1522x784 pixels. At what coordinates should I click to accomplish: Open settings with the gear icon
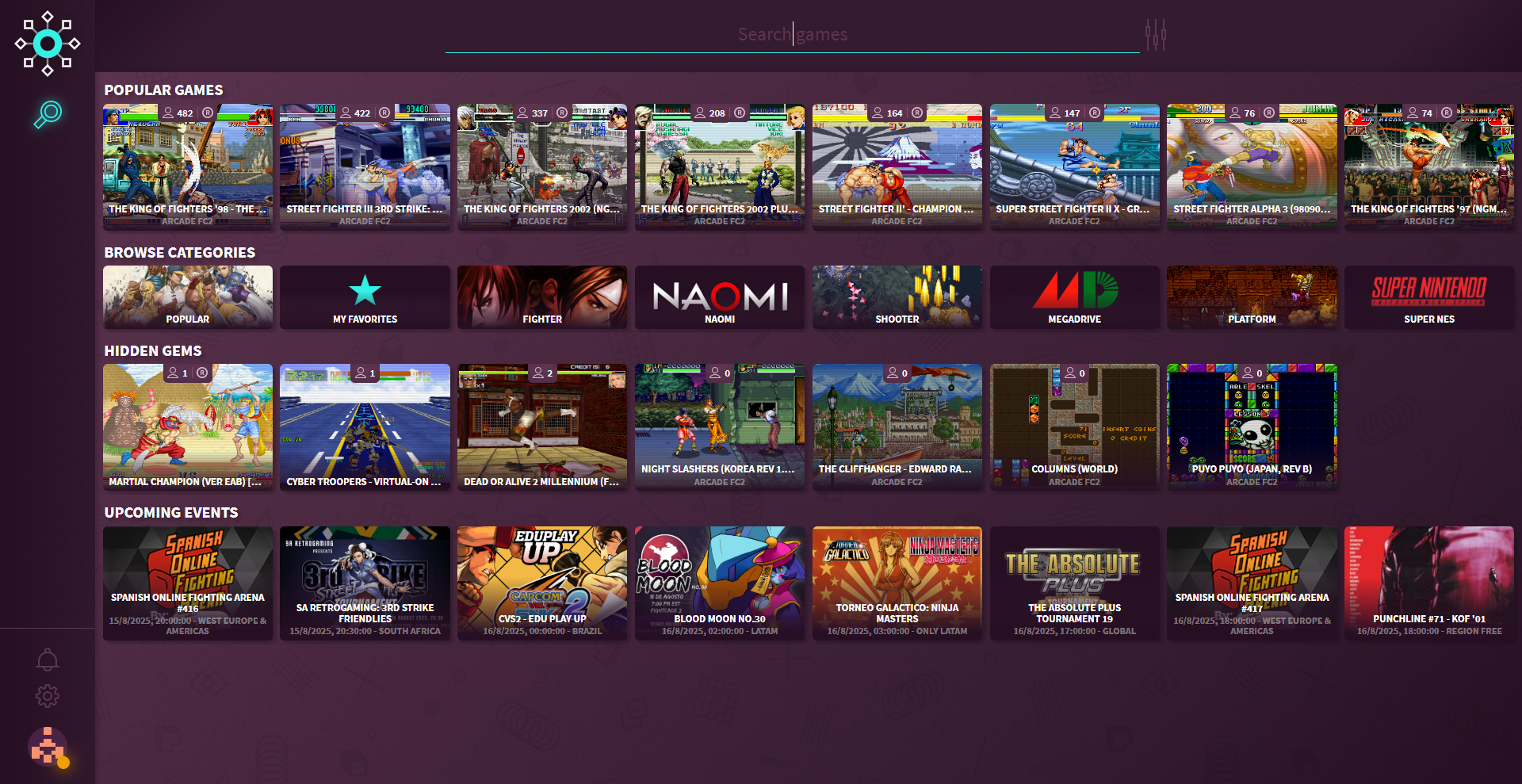pyautogui.click(x=48, y=696)
